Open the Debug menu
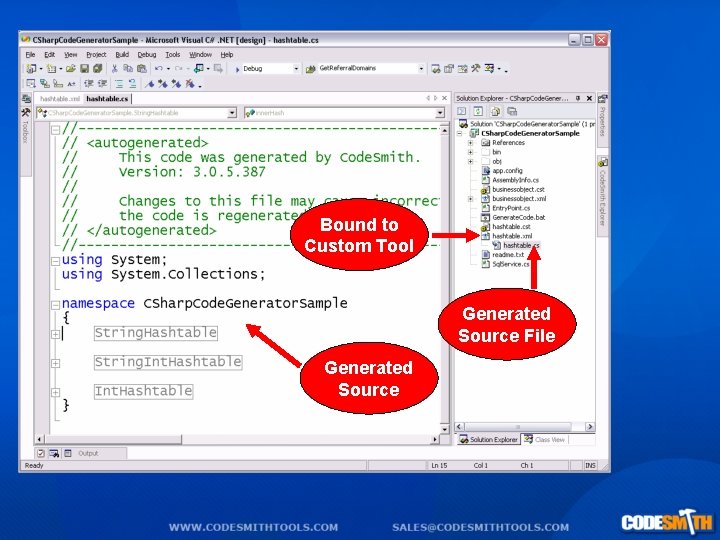 (x=147, y=55)
